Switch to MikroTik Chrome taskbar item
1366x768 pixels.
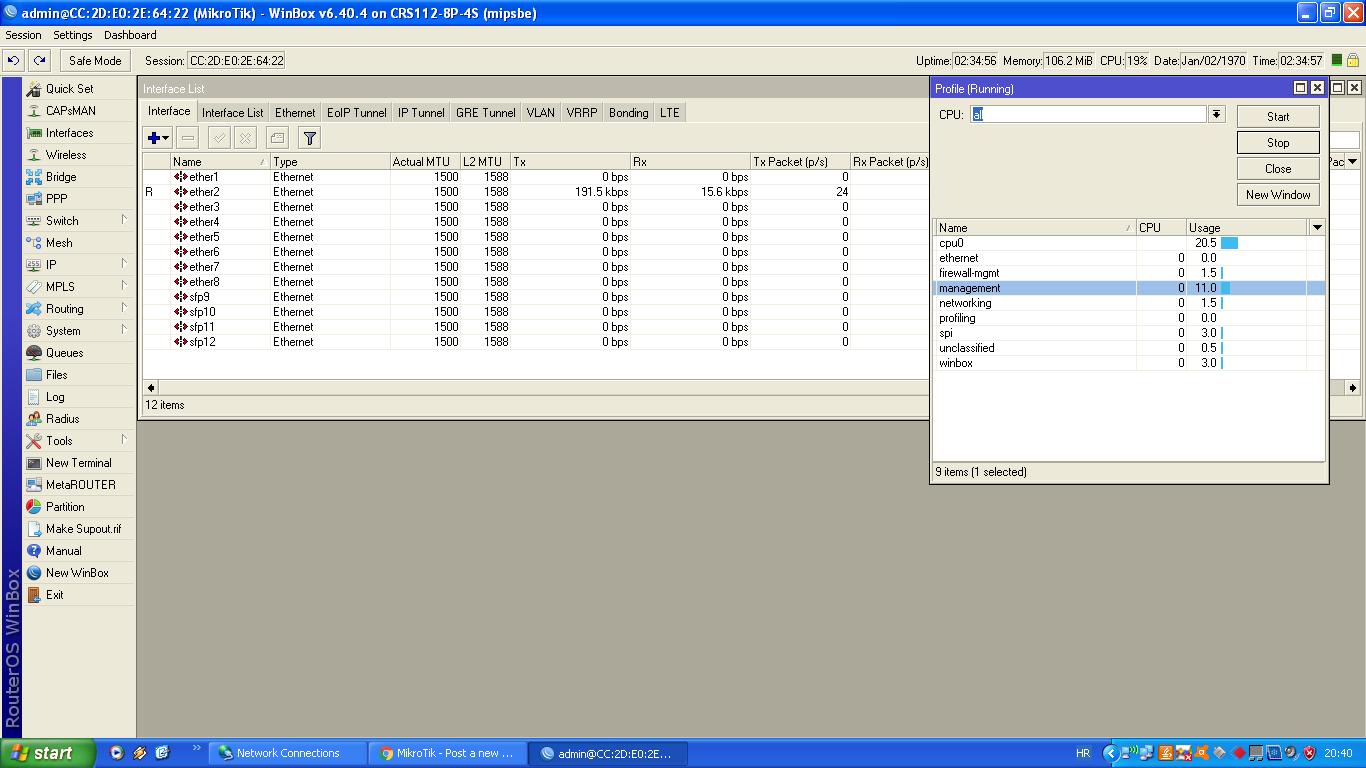pyautogui.click(x=447, y=753)
